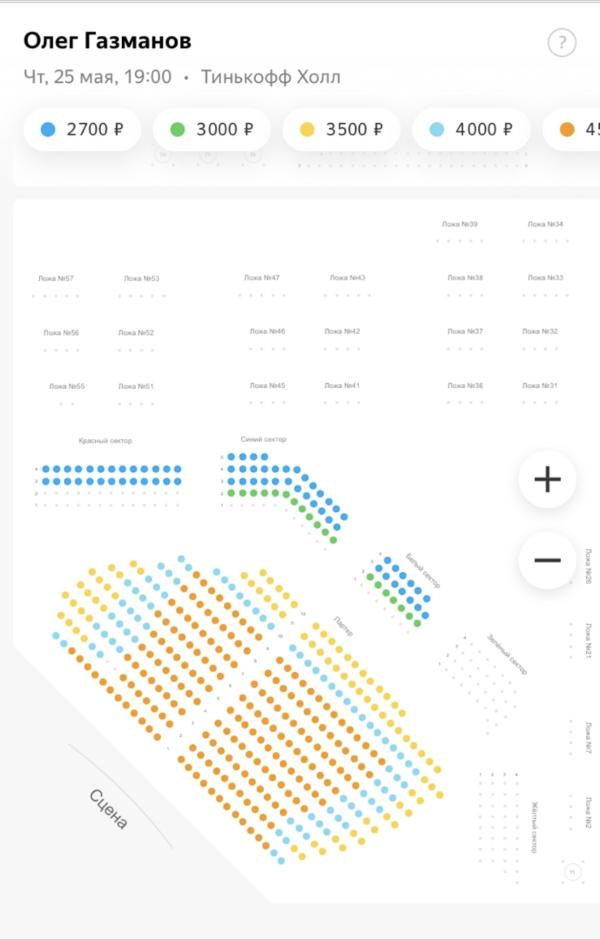Filter seats by 3500 ₽ price
600x939 pixels.
tap(341, 129)
